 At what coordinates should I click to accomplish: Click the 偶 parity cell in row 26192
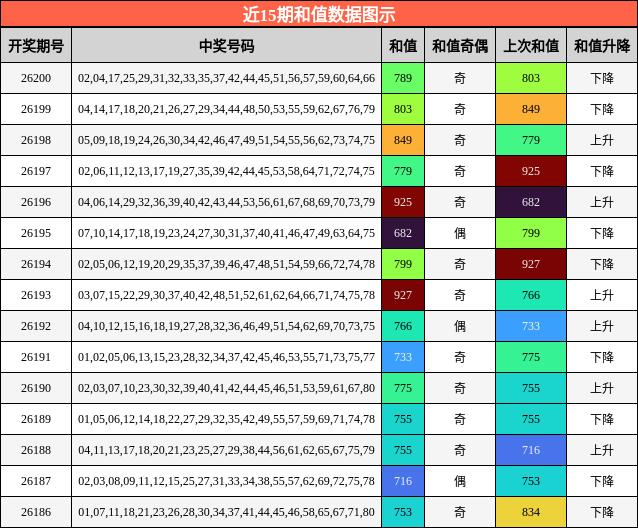click(x=460, y=326)
